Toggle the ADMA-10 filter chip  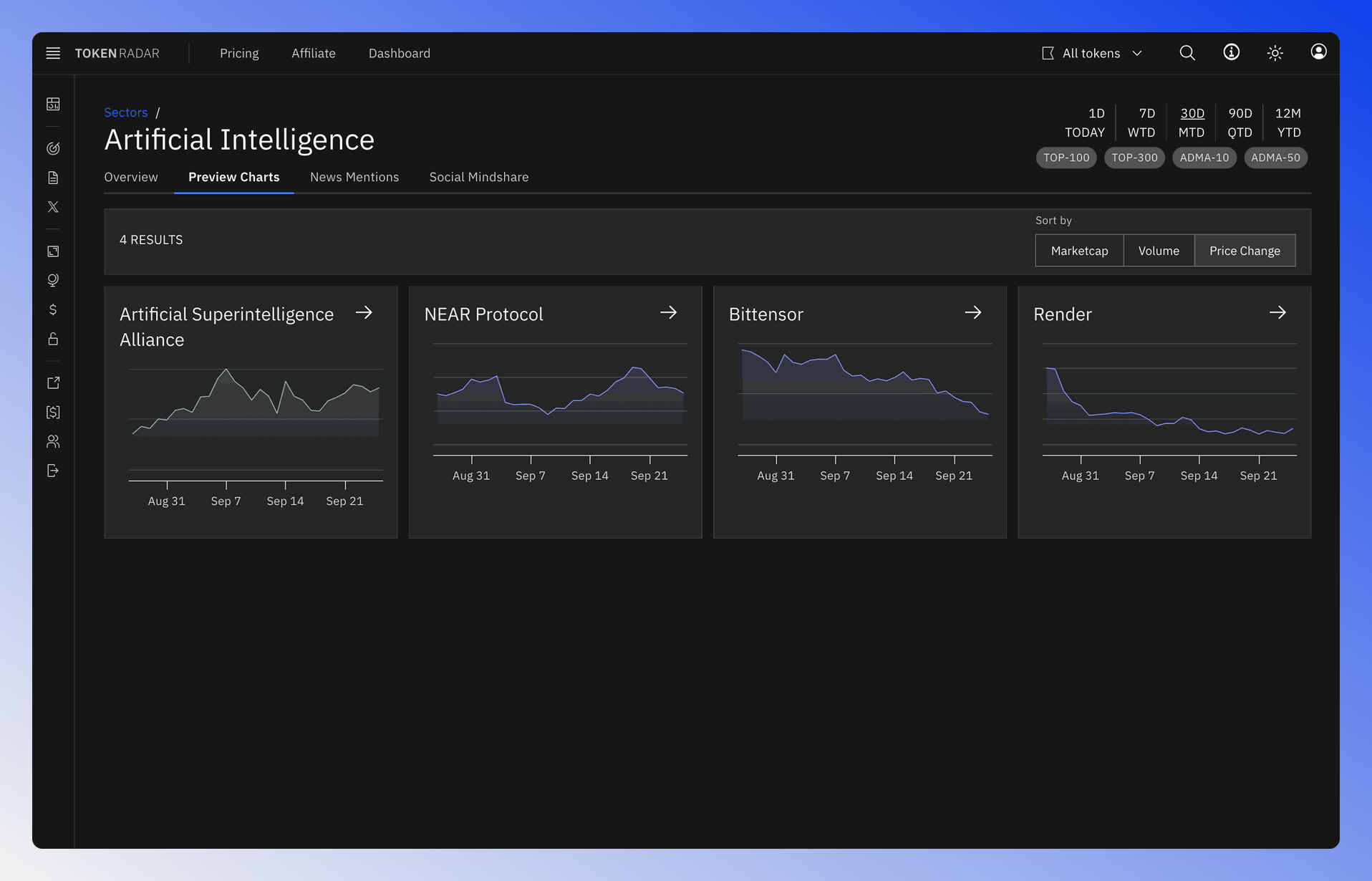point(1204,158)
